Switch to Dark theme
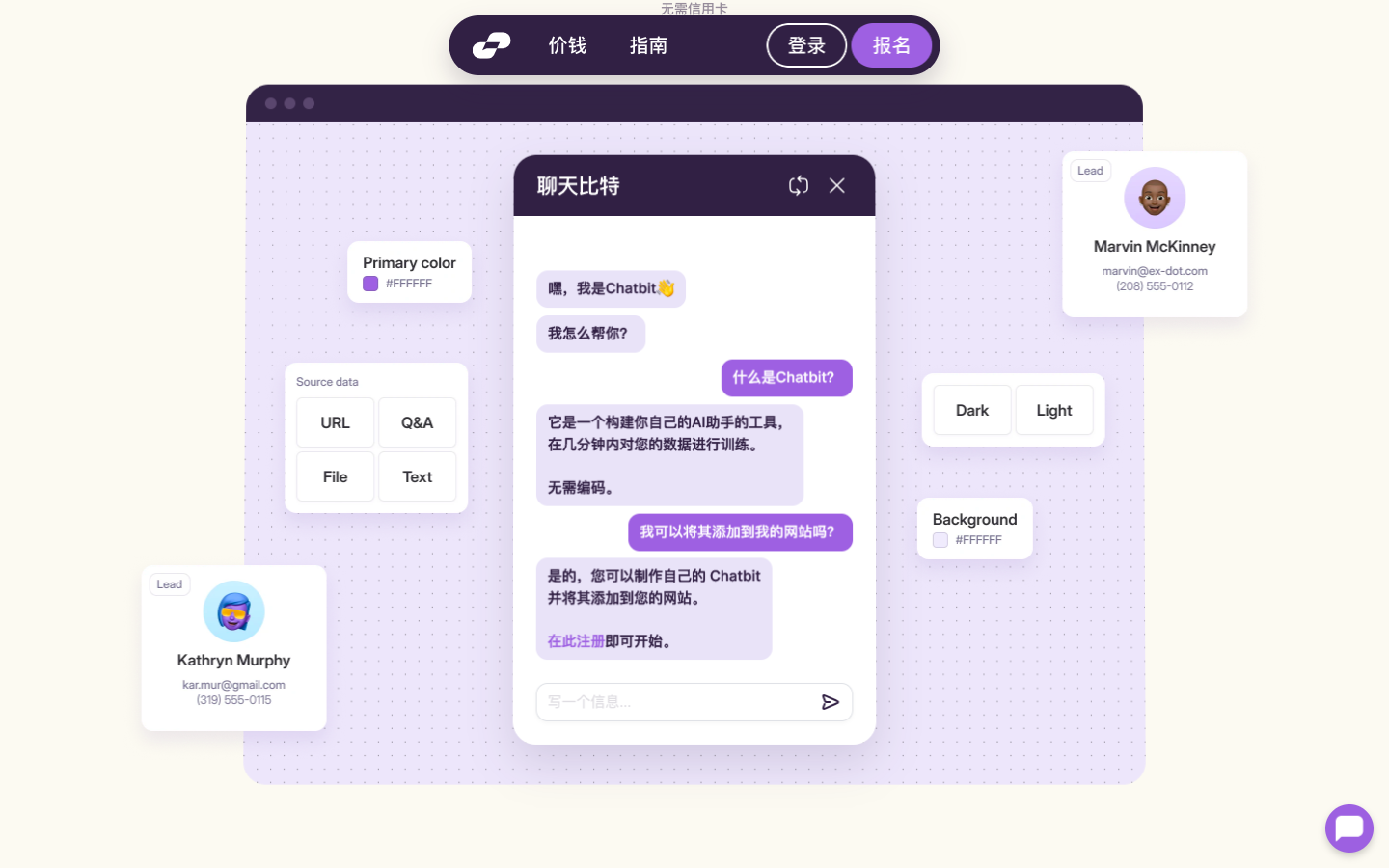The width and height of the screenshot is (1389, 868). click(x=971, y=410)
